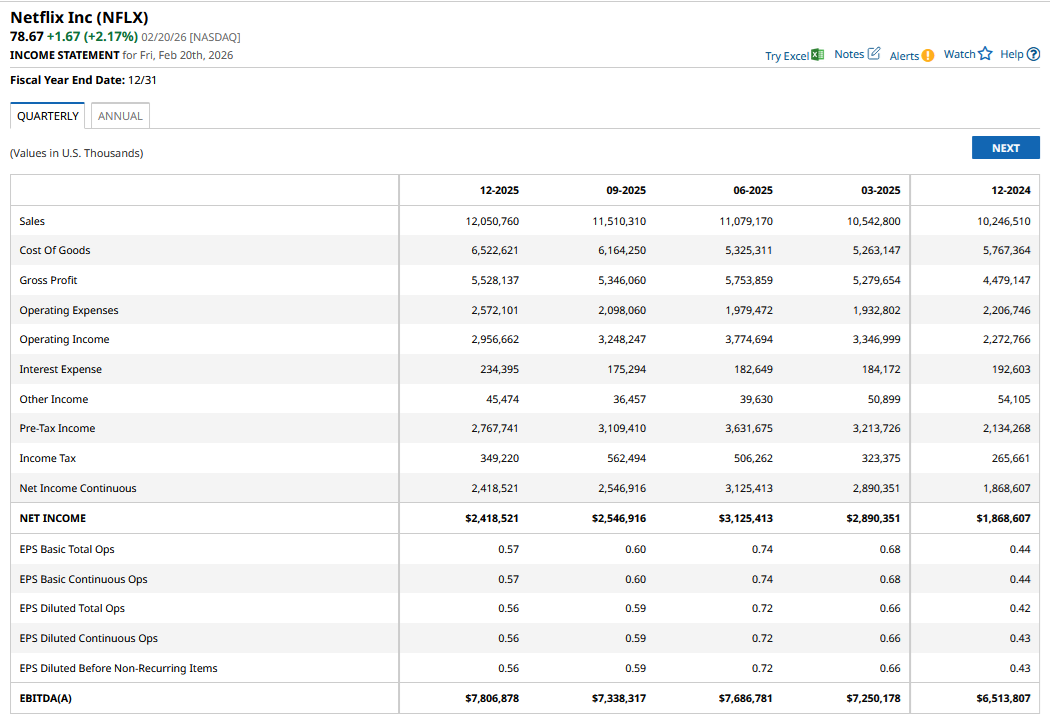This screenshot has width=1050, height=721.
Task: Click the NET INCOME row label
Action: tap(53, 518)
